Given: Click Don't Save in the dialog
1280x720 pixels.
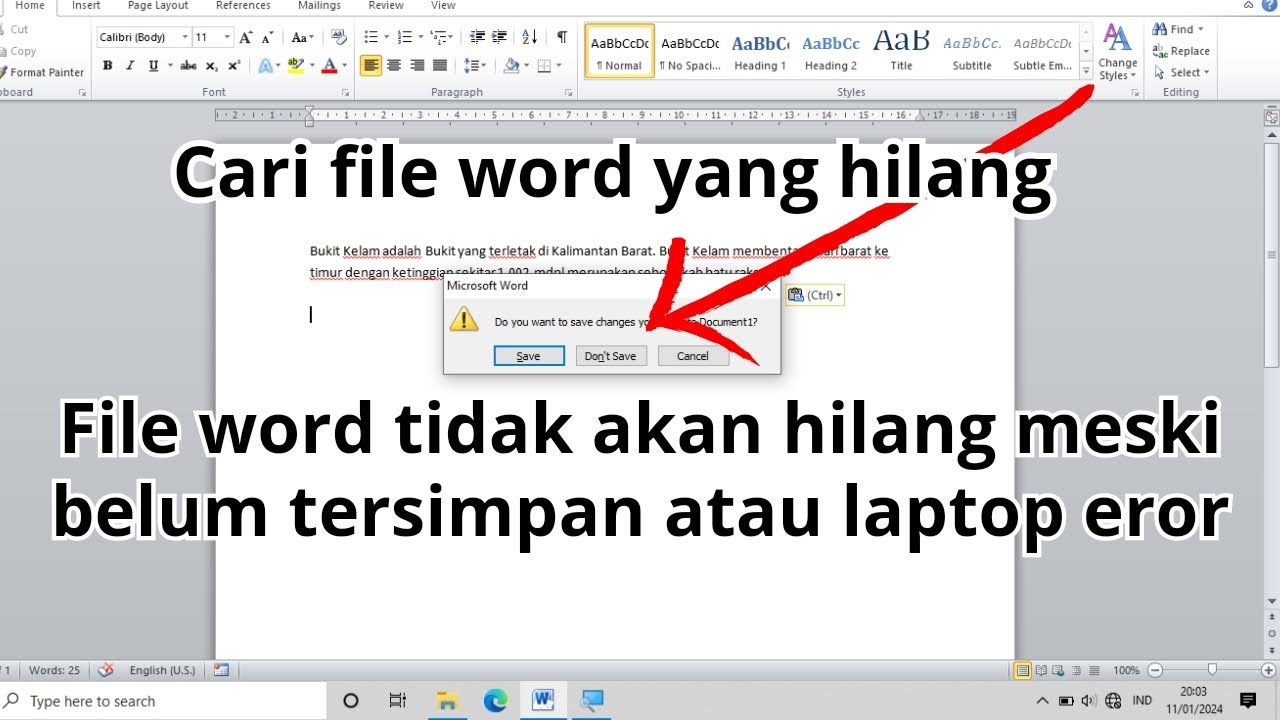Looking at the screenshot, I should click(x=611, y=356).
